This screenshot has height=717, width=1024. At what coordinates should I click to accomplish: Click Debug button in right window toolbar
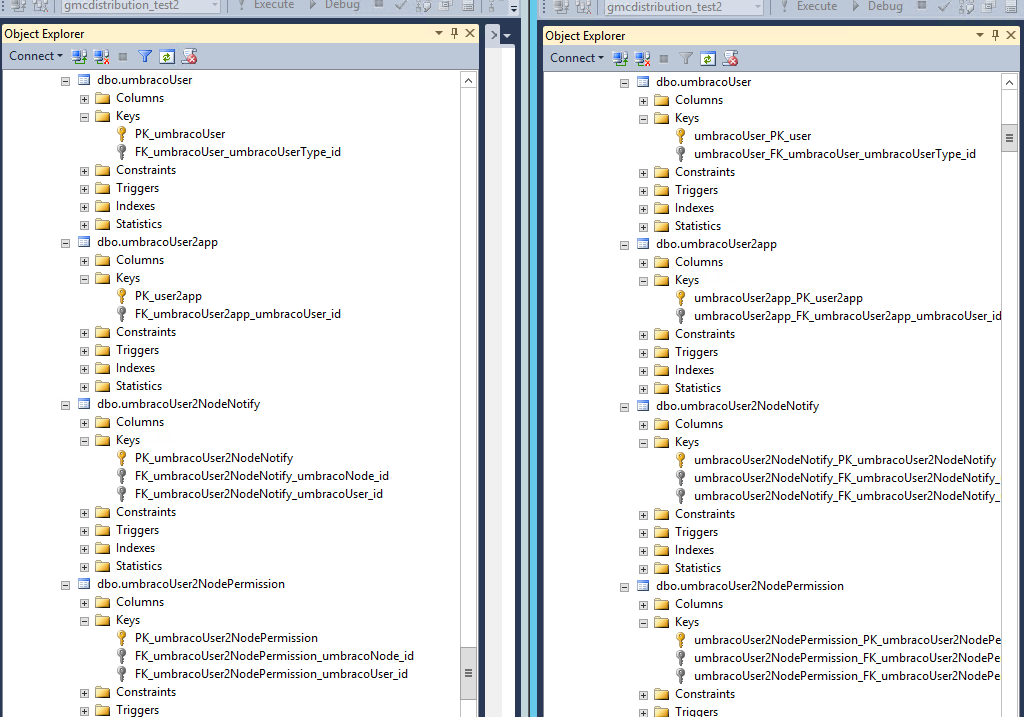878,7
